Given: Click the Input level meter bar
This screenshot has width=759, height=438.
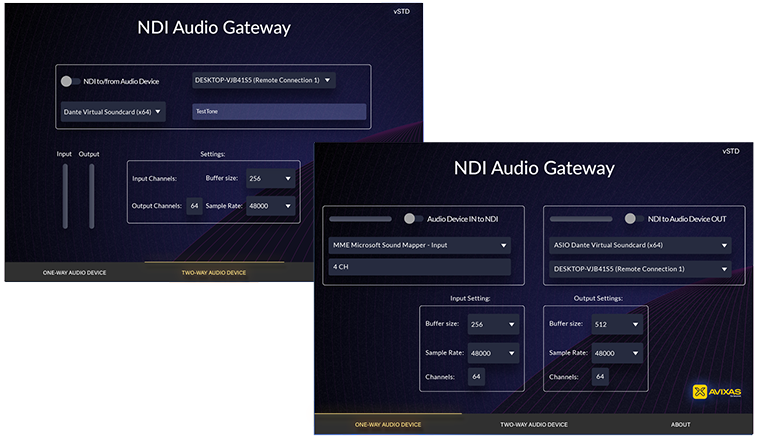Looking at the screenshot, I should point(65,196).
